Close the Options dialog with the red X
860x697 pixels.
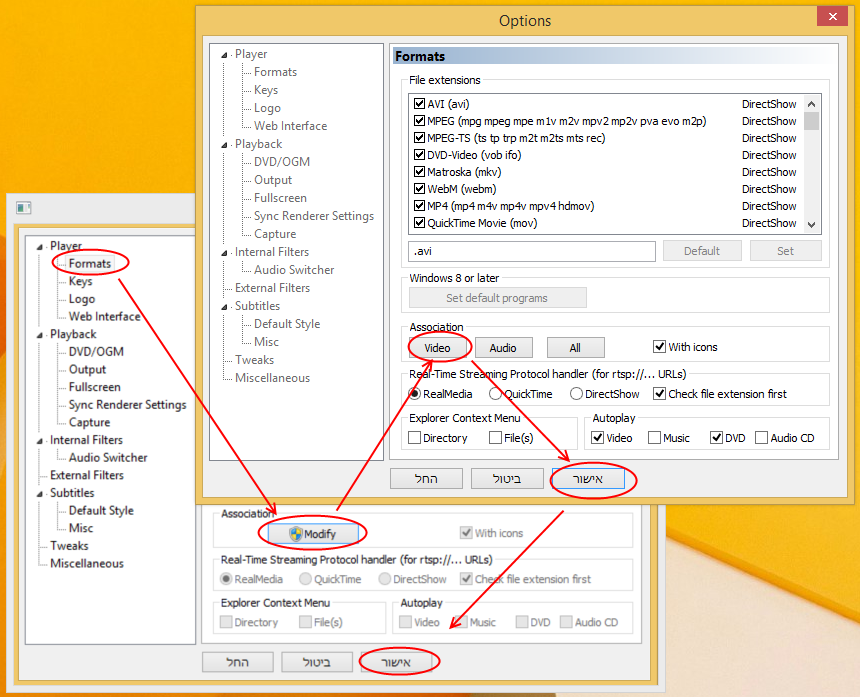(829, 17)
